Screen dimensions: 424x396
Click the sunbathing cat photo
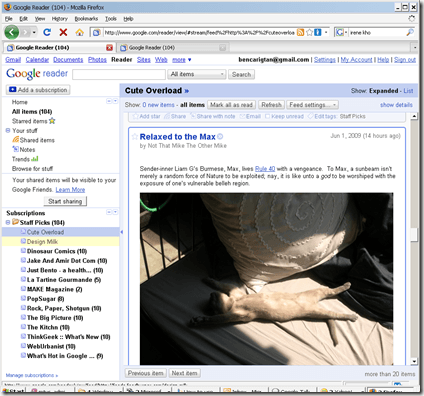pos(266,279)
